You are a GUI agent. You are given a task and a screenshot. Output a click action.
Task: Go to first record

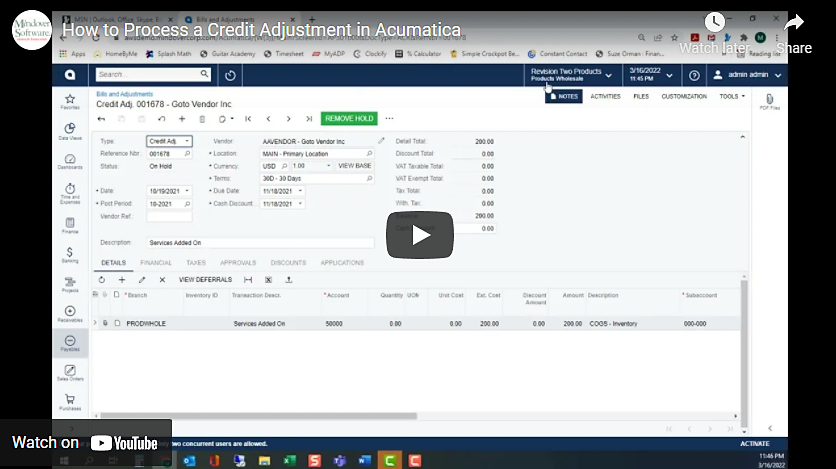pos(248,119)
